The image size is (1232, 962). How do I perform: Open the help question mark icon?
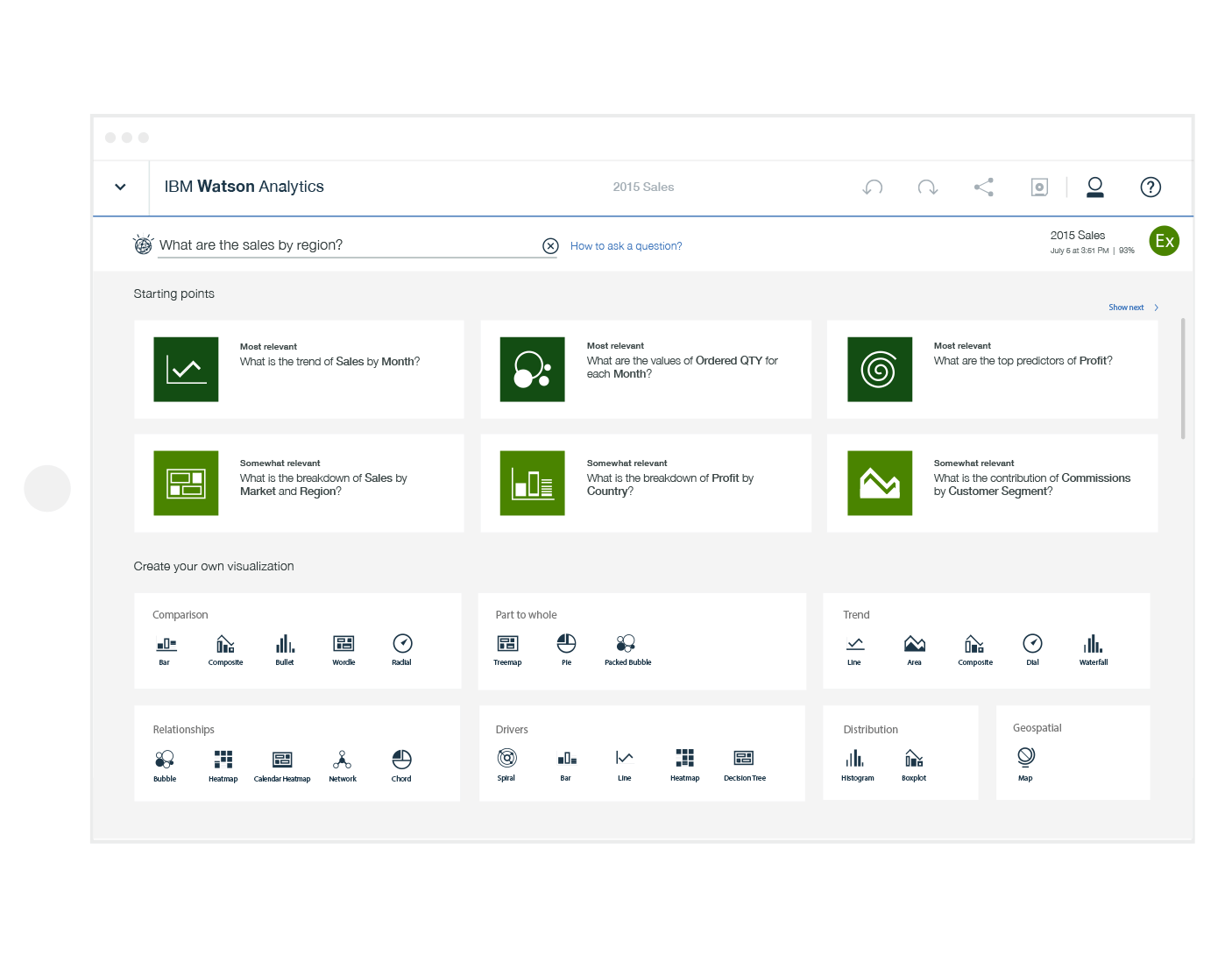(x=1150, y=187)
